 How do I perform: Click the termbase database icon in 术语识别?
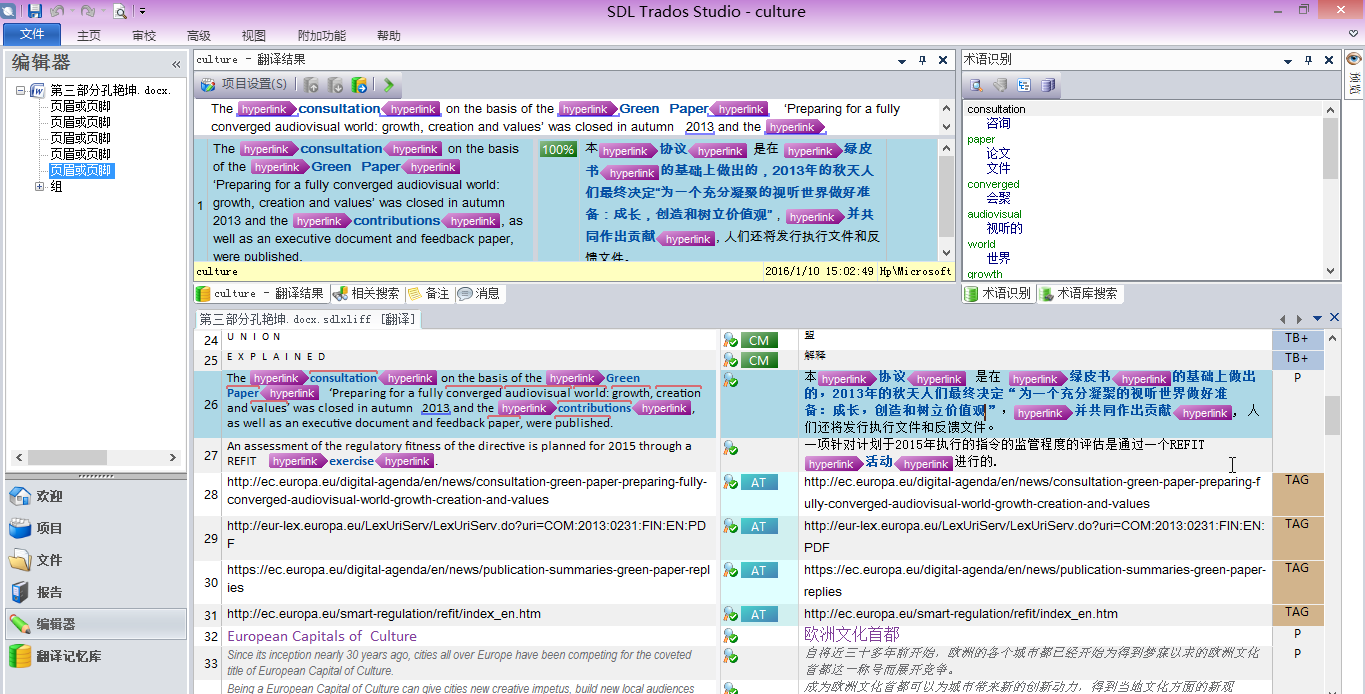(x=1048, y=85)
